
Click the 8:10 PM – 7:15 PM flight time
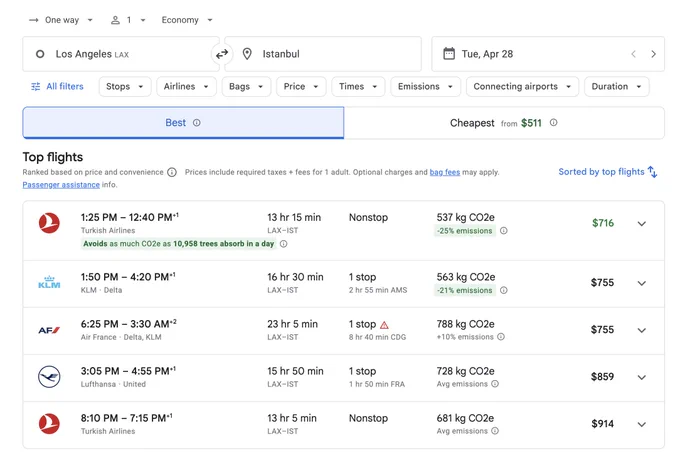pyautogui.click(x=126, y=418)
